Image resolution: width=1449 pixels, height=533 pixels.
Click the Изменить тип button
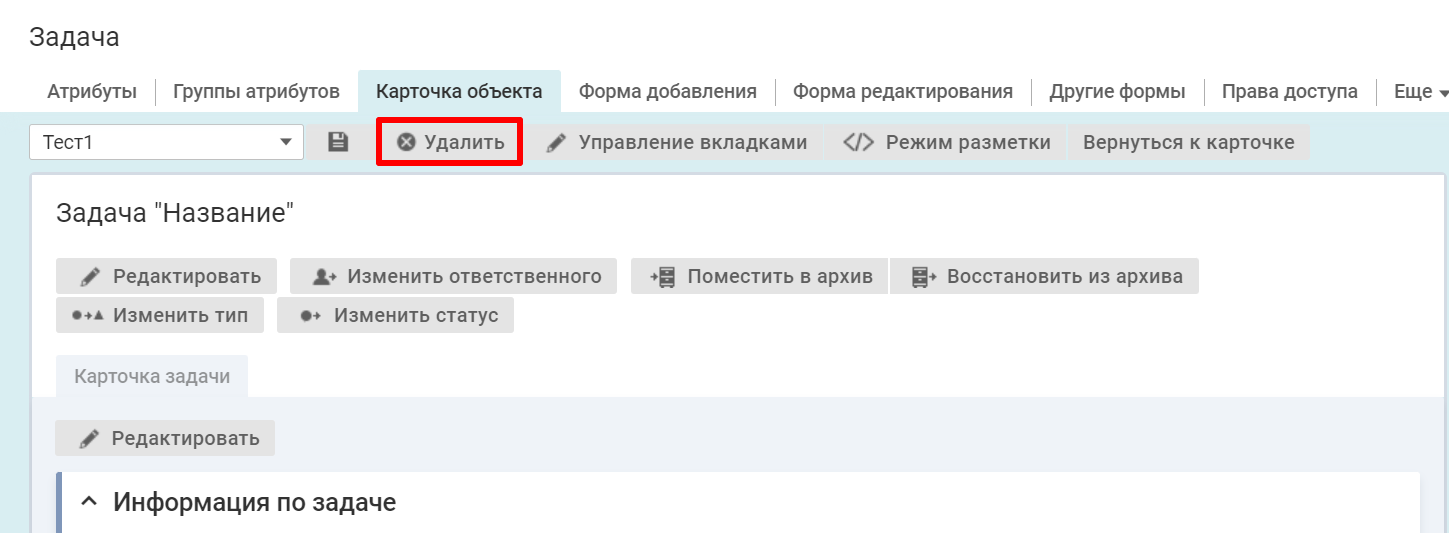159,315
